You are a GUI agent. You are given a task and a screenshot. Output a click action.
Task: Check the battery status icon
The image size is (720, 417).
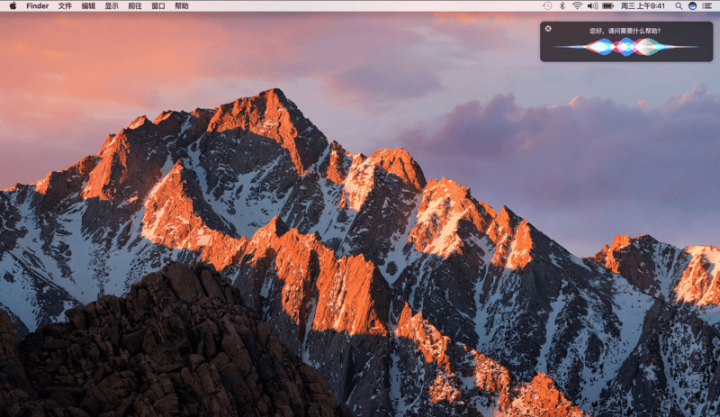tap(608, 6)
